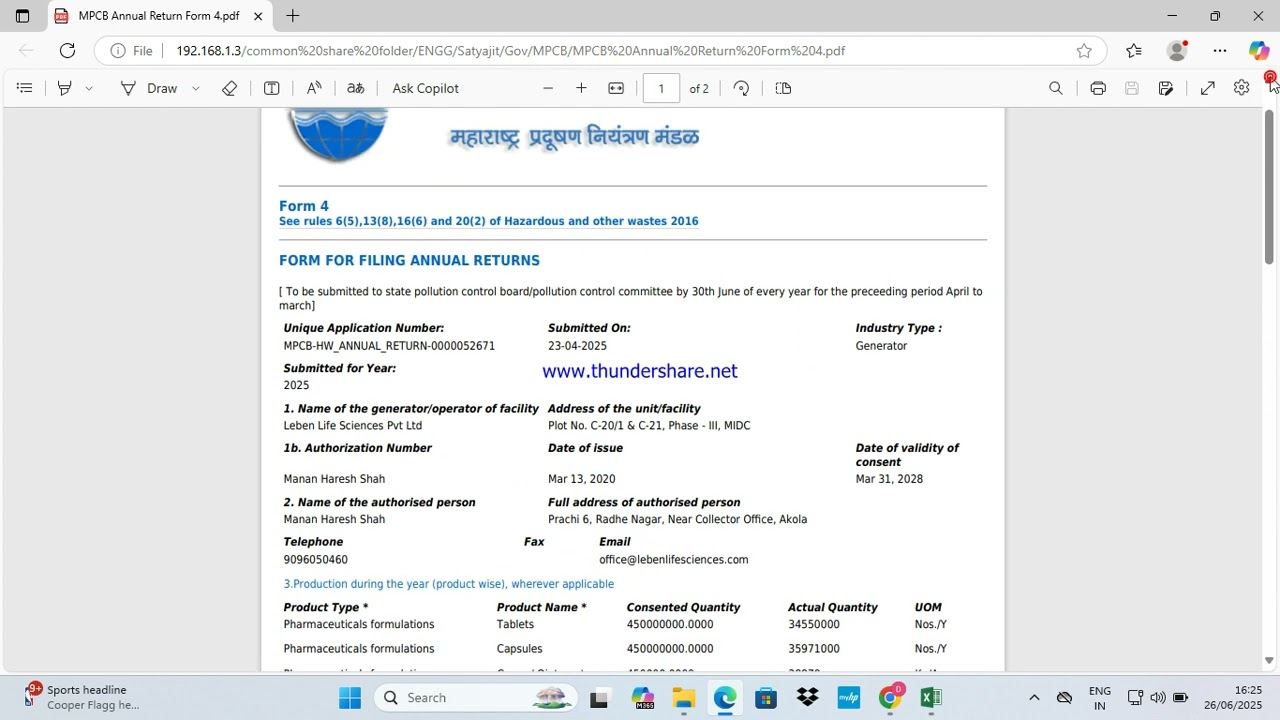1280x720 pixels.
Task: Click the scrollbar down arrow
Action: [1269, 660]
